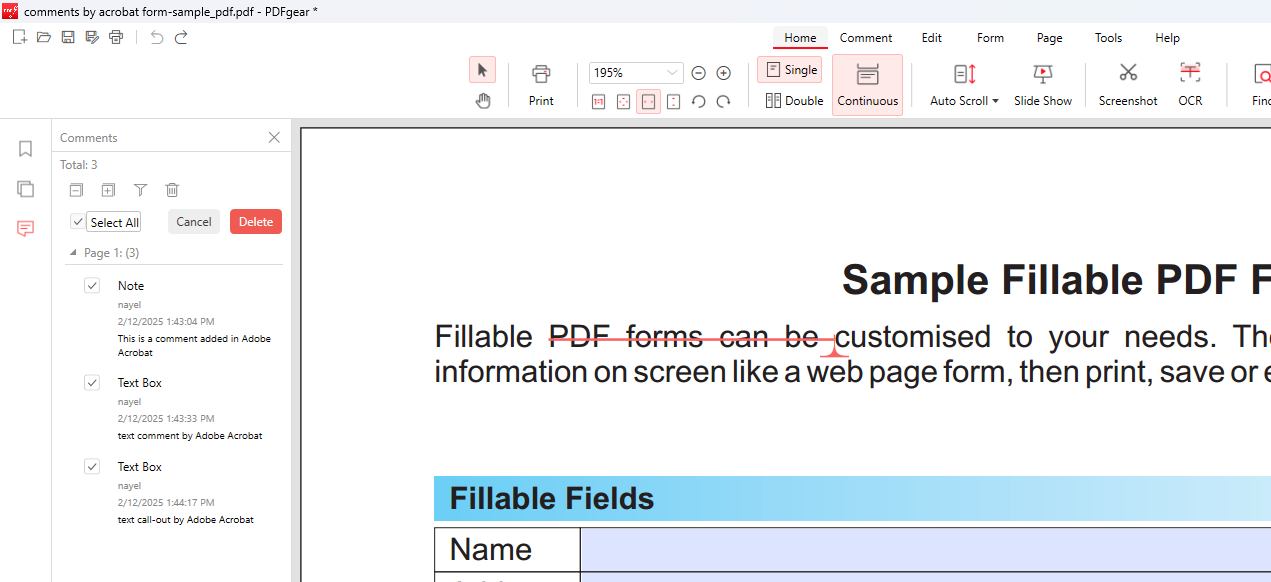Expand the Auto Scroll dropdown arrow
Image resolution: width=1271 pixels, height=582 pixels.
tap(995, 101)
